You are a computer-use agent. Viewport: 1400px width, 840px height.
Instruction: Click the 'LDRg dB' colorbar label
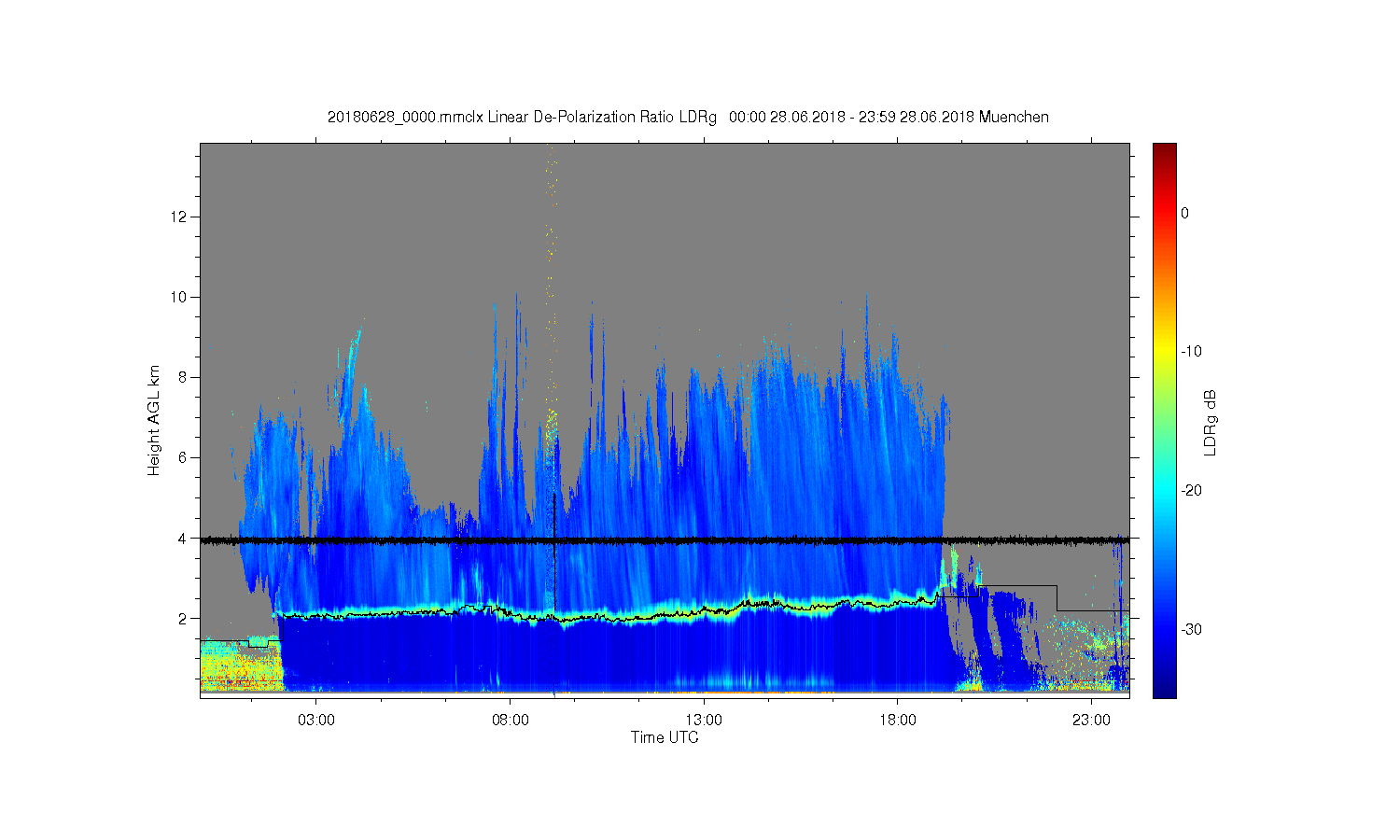(1211, 423)
